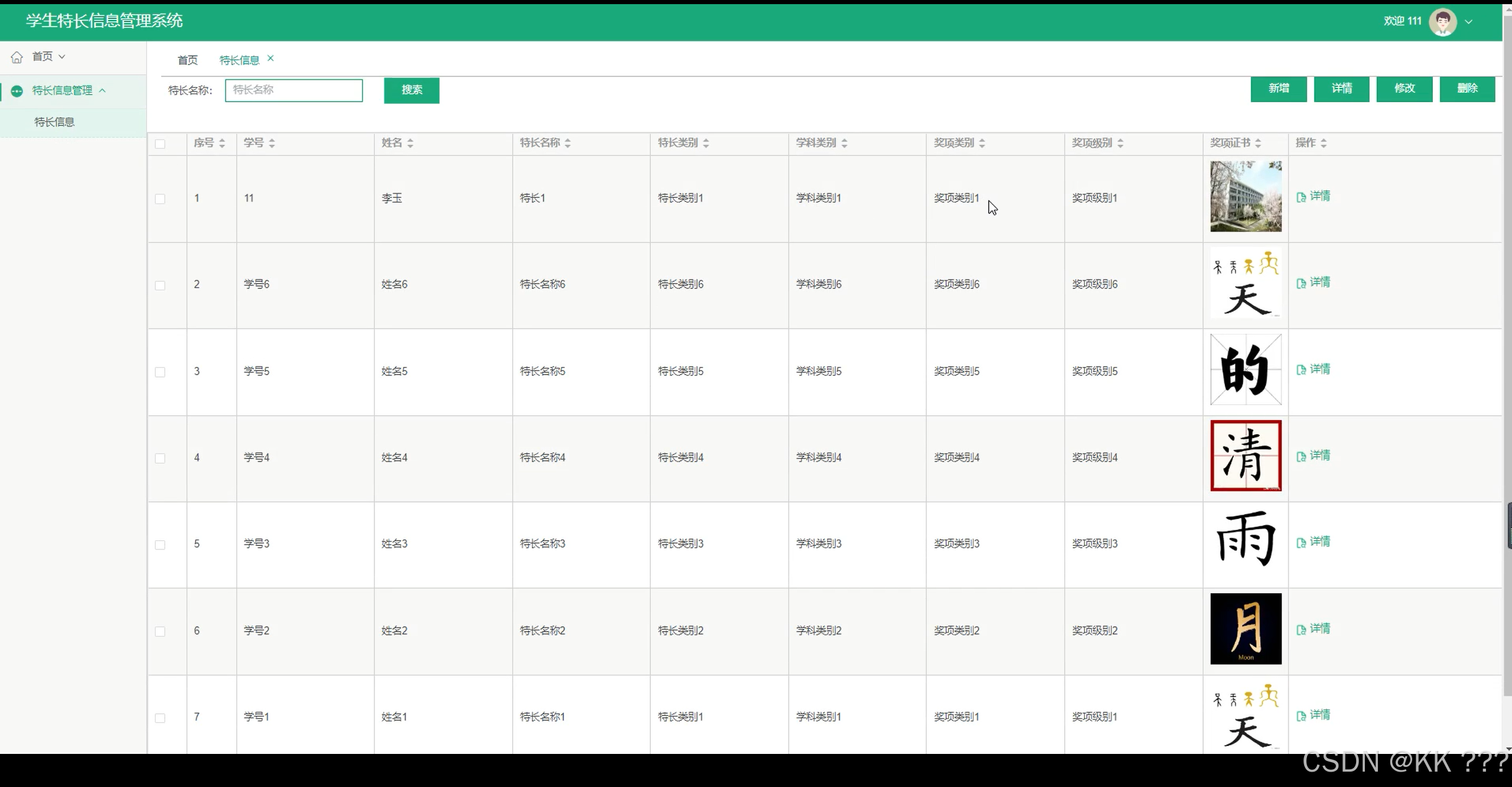Open the user dropdown arrow beside avatar
Viewport: 1512px width, 787px height.
click(x=1468, y=22)
